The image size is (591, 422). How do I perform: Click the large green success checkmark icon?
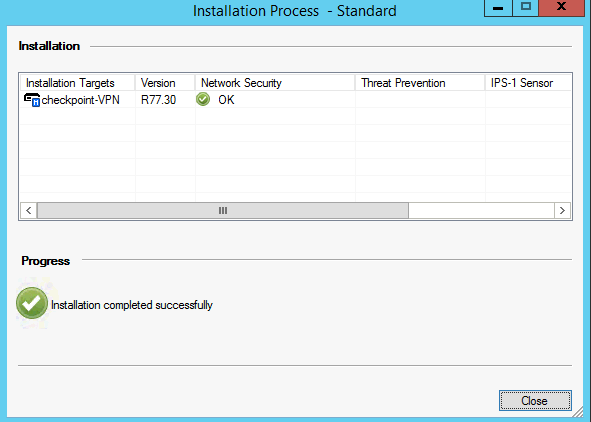(x=32, y=303)
